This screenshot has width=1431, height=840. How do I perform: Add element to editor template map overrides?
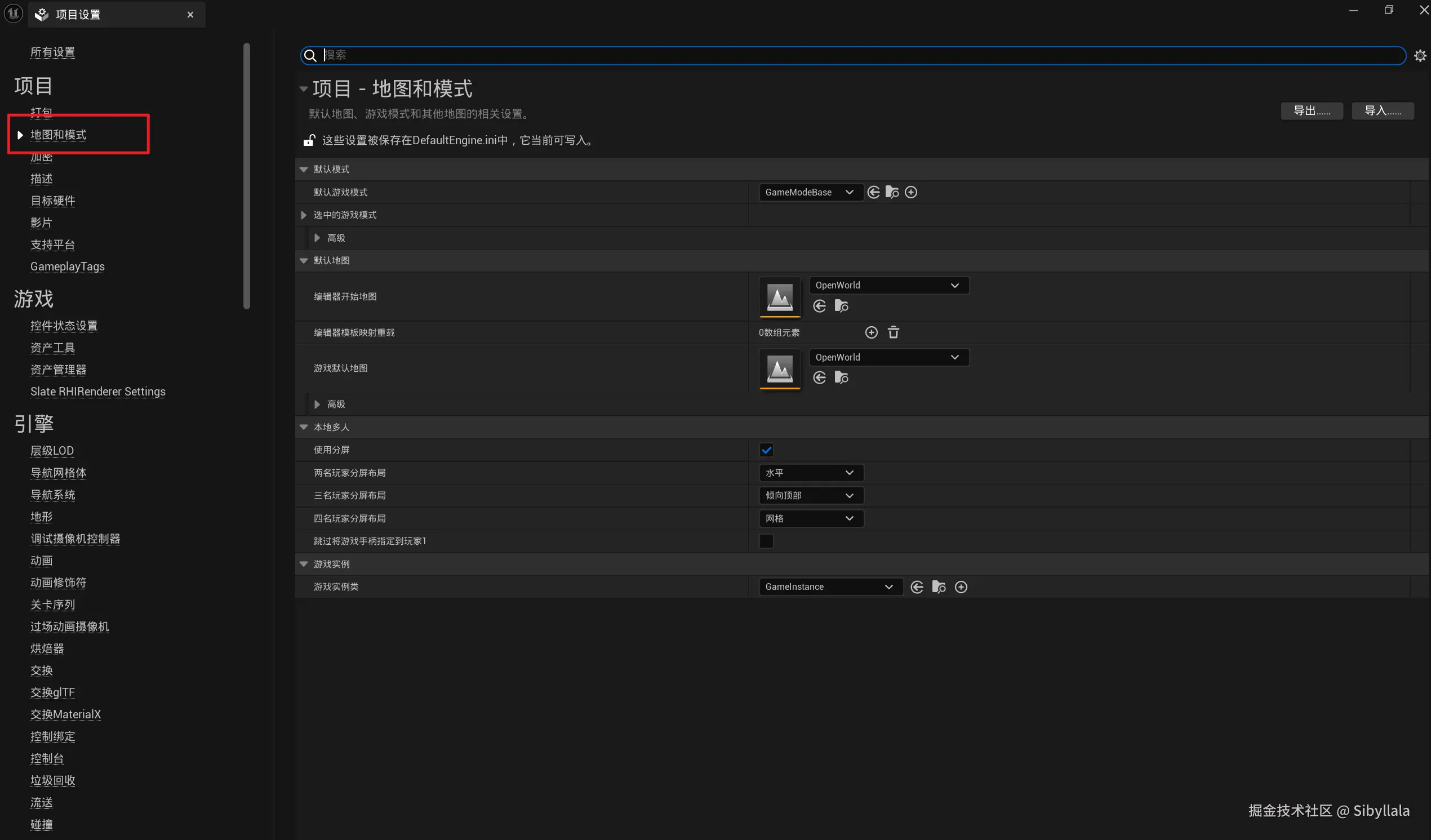coord(871,333)
